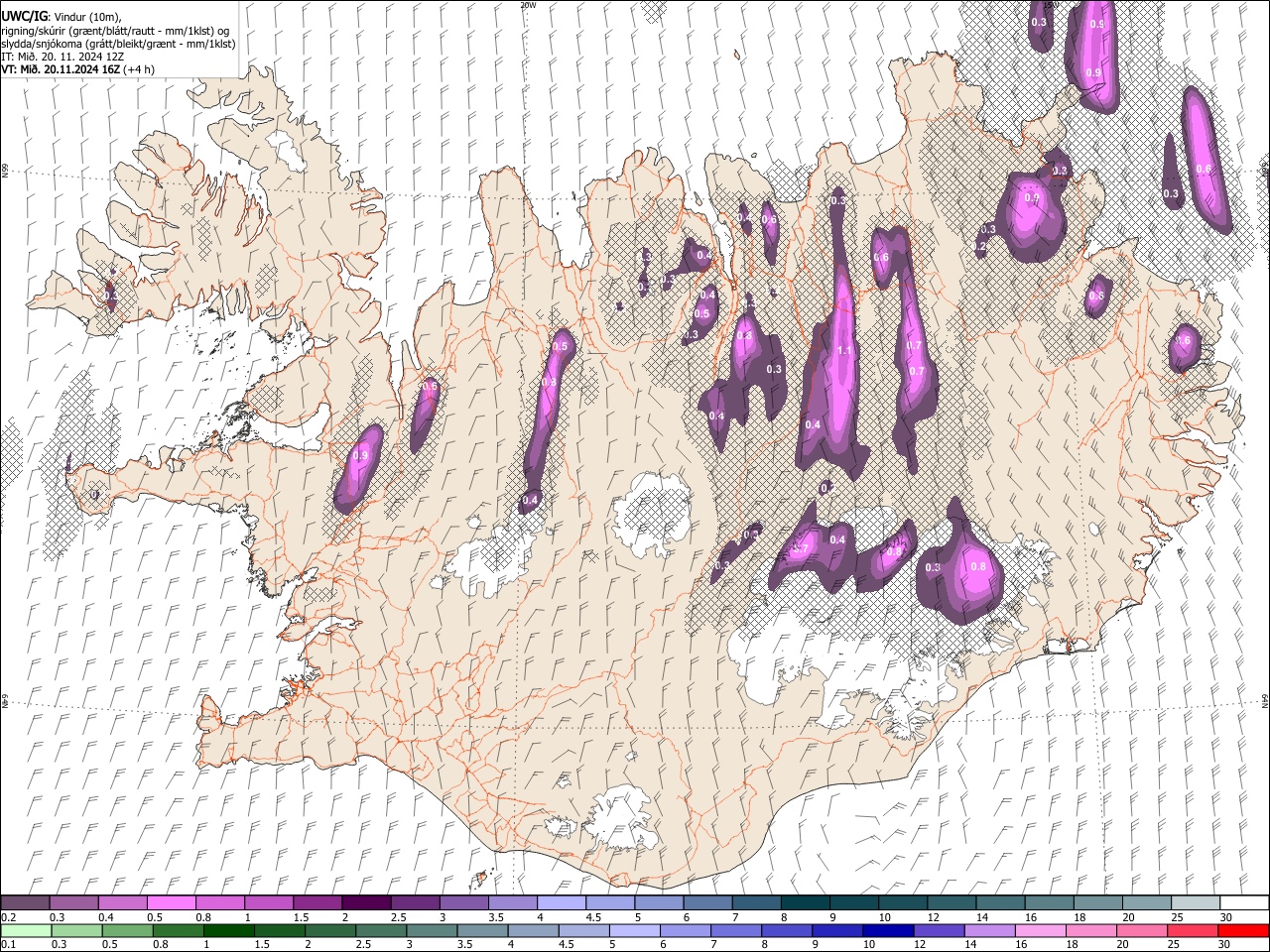Click the 0.1 label on the rain legend
1270x952 pixels.
(9, 945)
